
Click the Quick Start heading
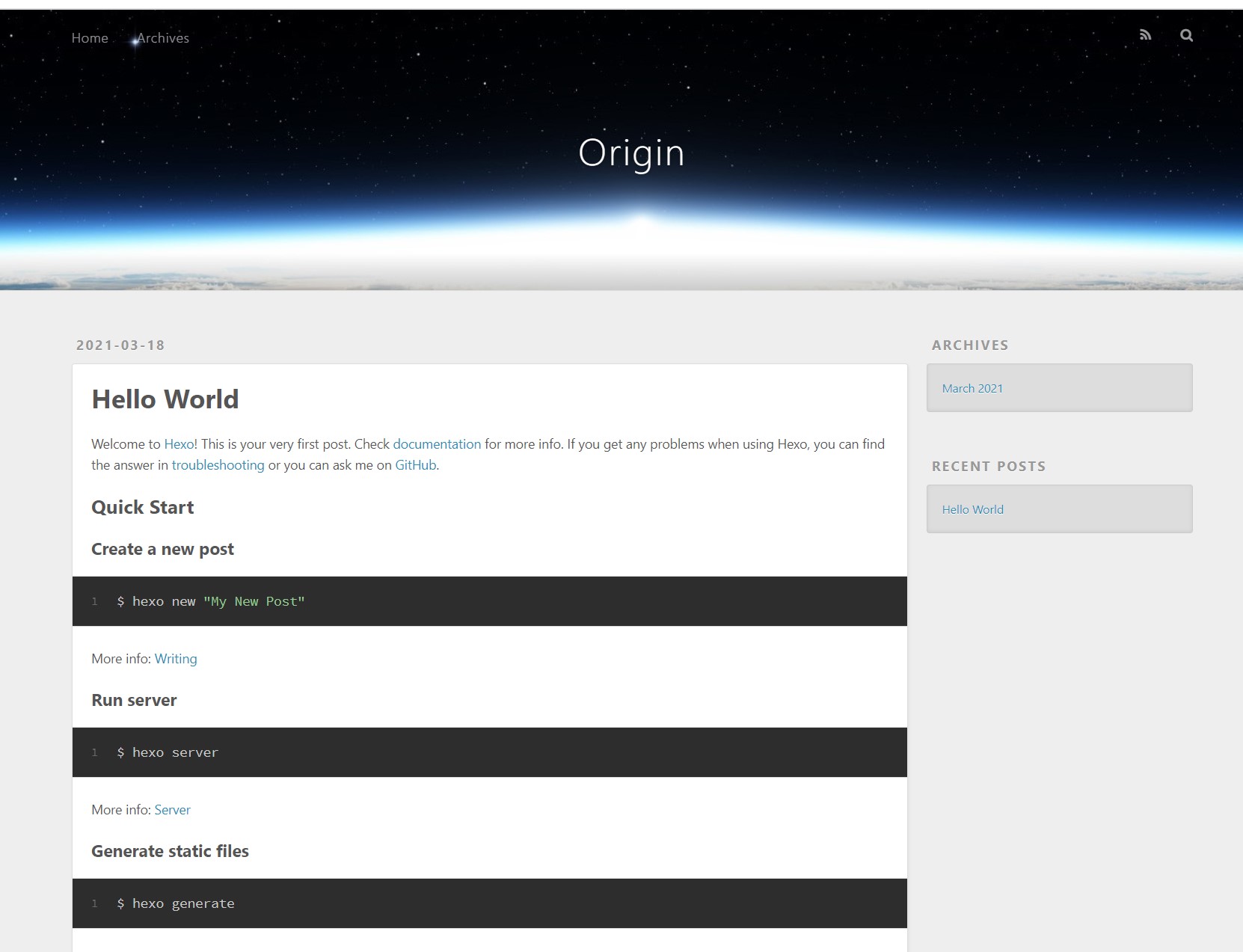pos(143,508)
